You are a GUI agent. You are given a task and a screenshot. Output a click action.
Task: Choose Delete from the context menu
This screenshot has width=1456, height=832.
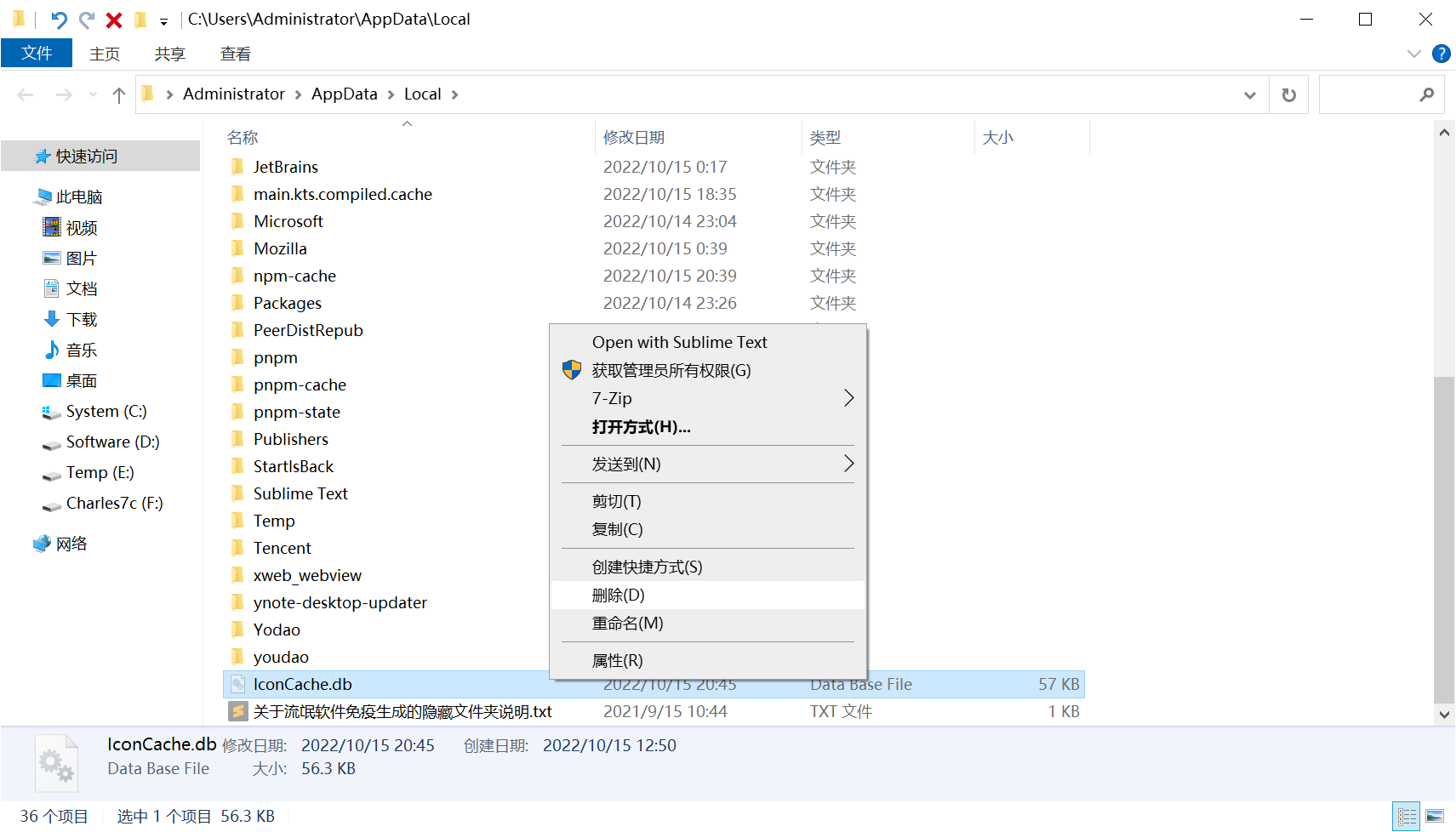[x=619, y=595]
